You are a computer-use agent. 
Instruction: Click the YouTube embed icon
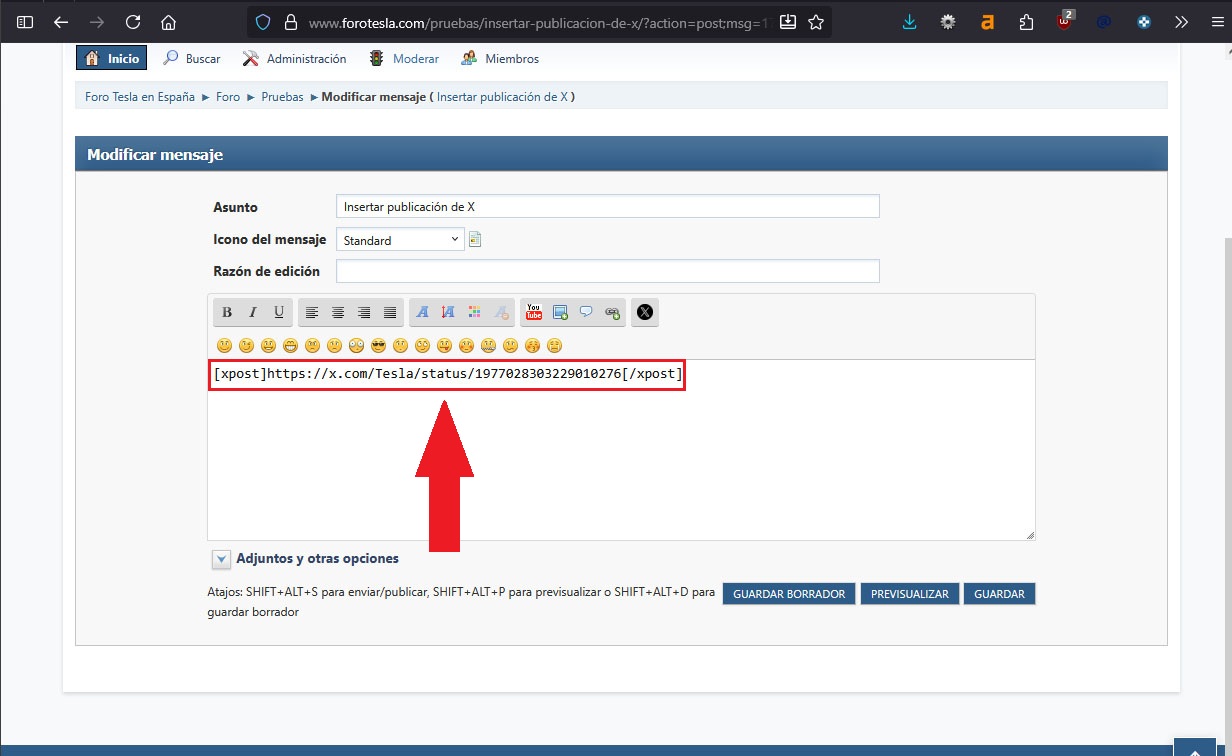coord(534,312)
